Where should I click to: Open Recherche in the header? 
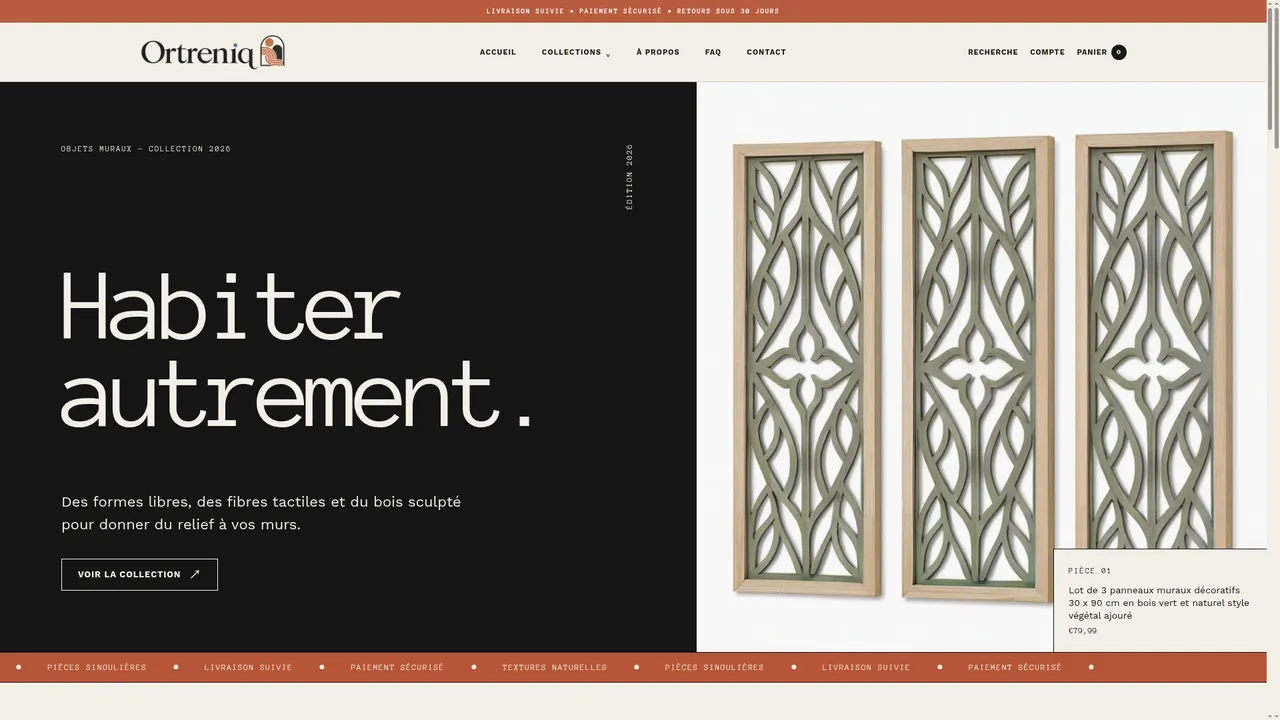point(993,52)
